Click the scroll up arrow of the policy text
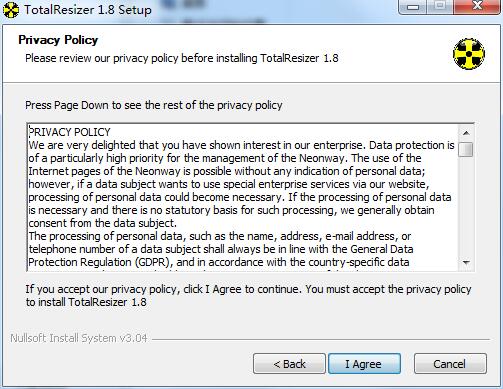 coord(466,133)
